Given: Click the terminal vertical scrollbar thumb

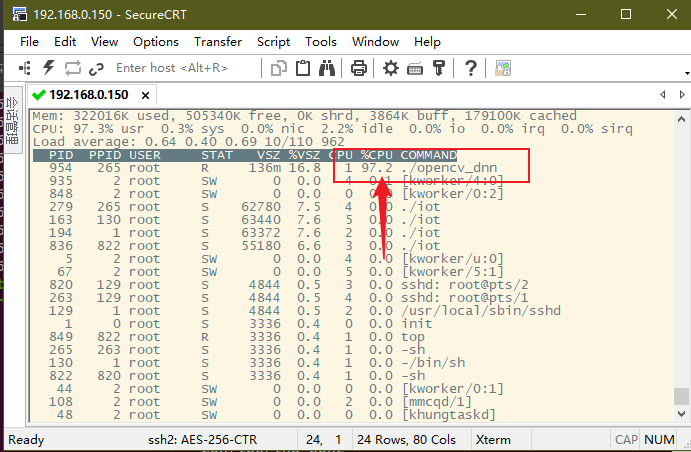Looking at the screenshot, I should (x=681, y=396).
